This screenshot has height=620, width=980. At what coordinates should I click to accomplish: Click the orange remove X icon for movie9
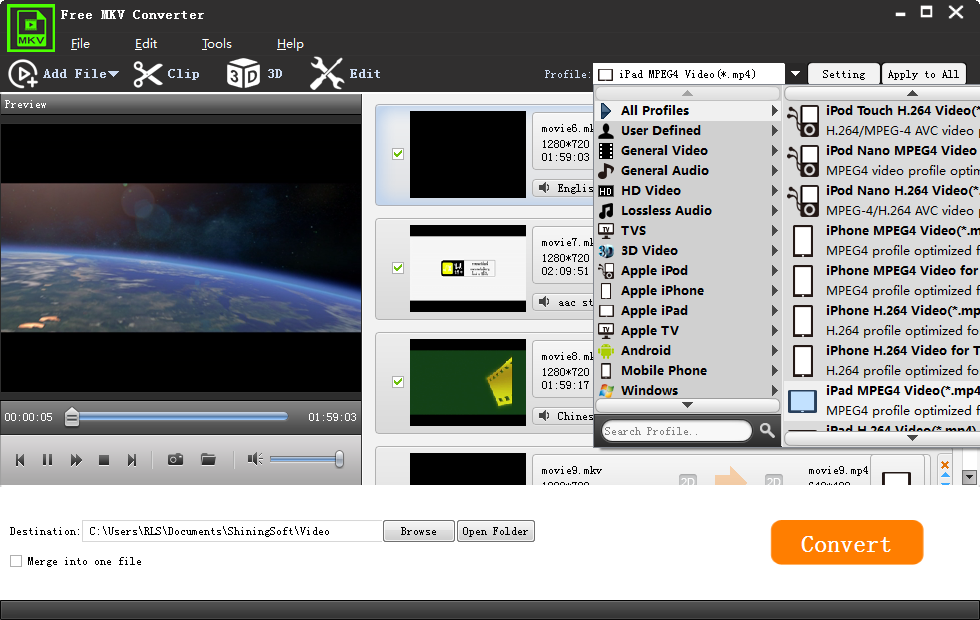tap(945, 464)
